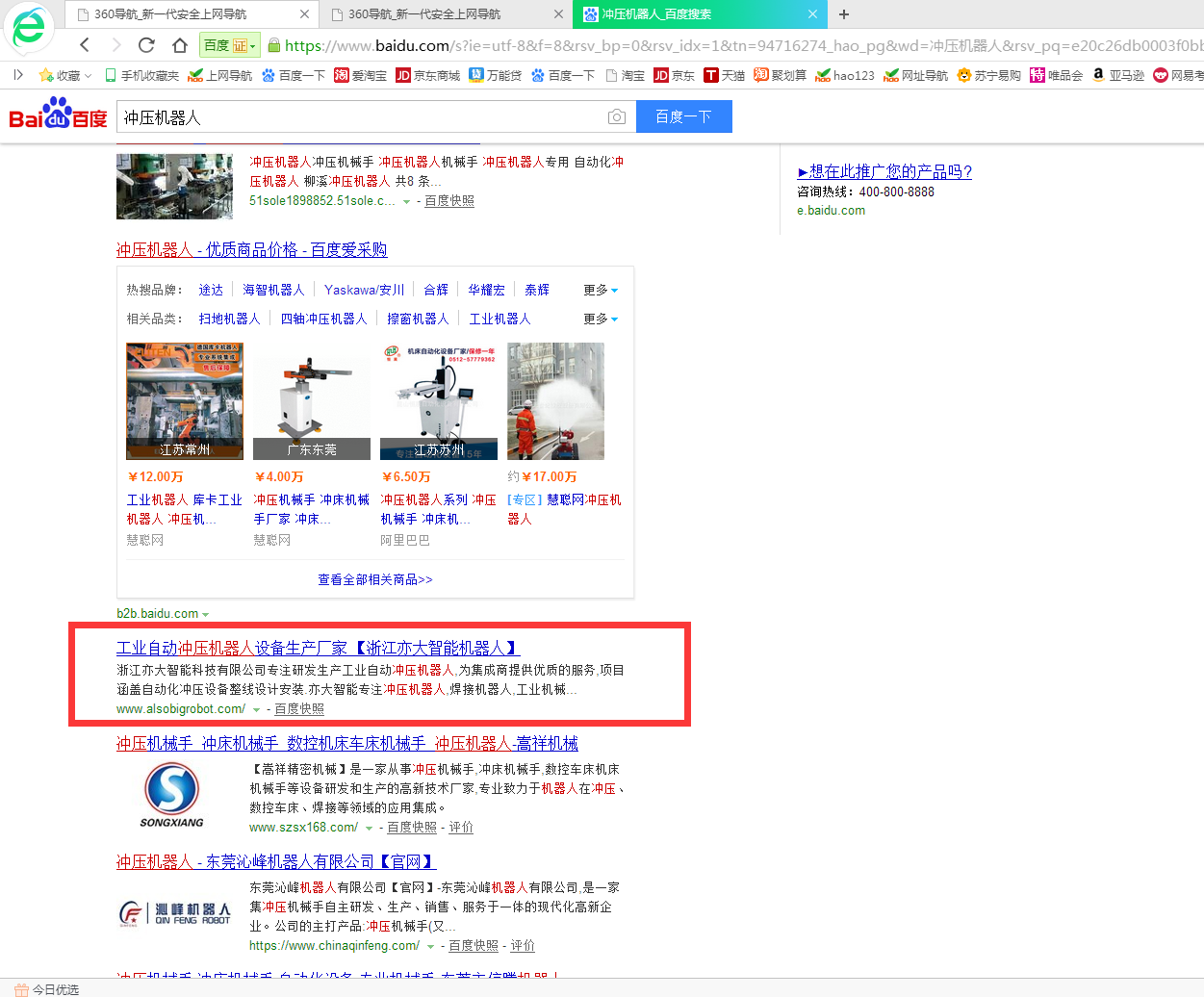
Task: Open dropdown arrow beside chinaqinfeng.com URL
Action: click(x=430, y=946)
